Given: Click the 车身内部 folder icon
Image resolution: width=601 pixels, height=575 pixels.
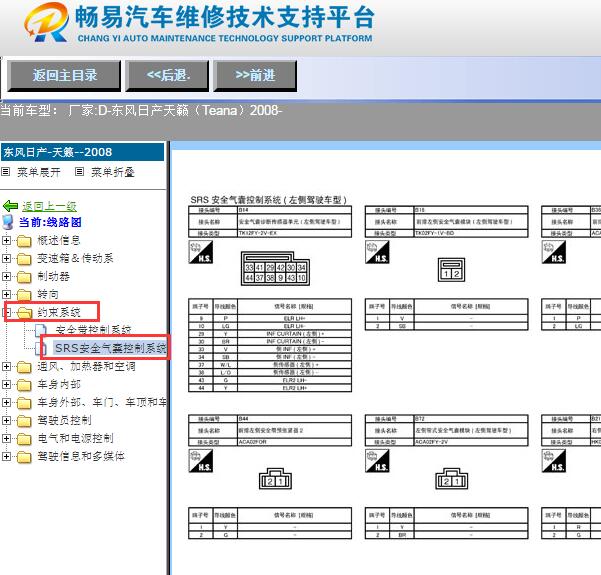Looking at the screenshot, I should pos(24,385).
